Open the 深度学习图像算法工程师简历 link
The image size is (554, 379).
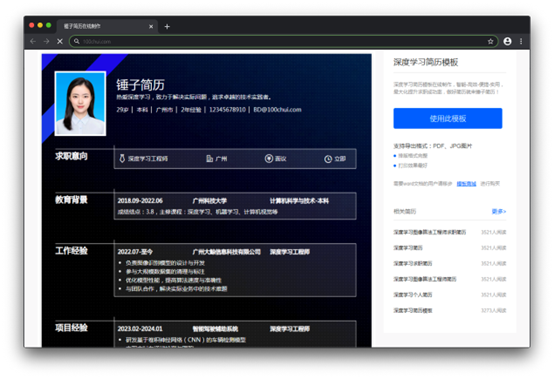[425, 279]
